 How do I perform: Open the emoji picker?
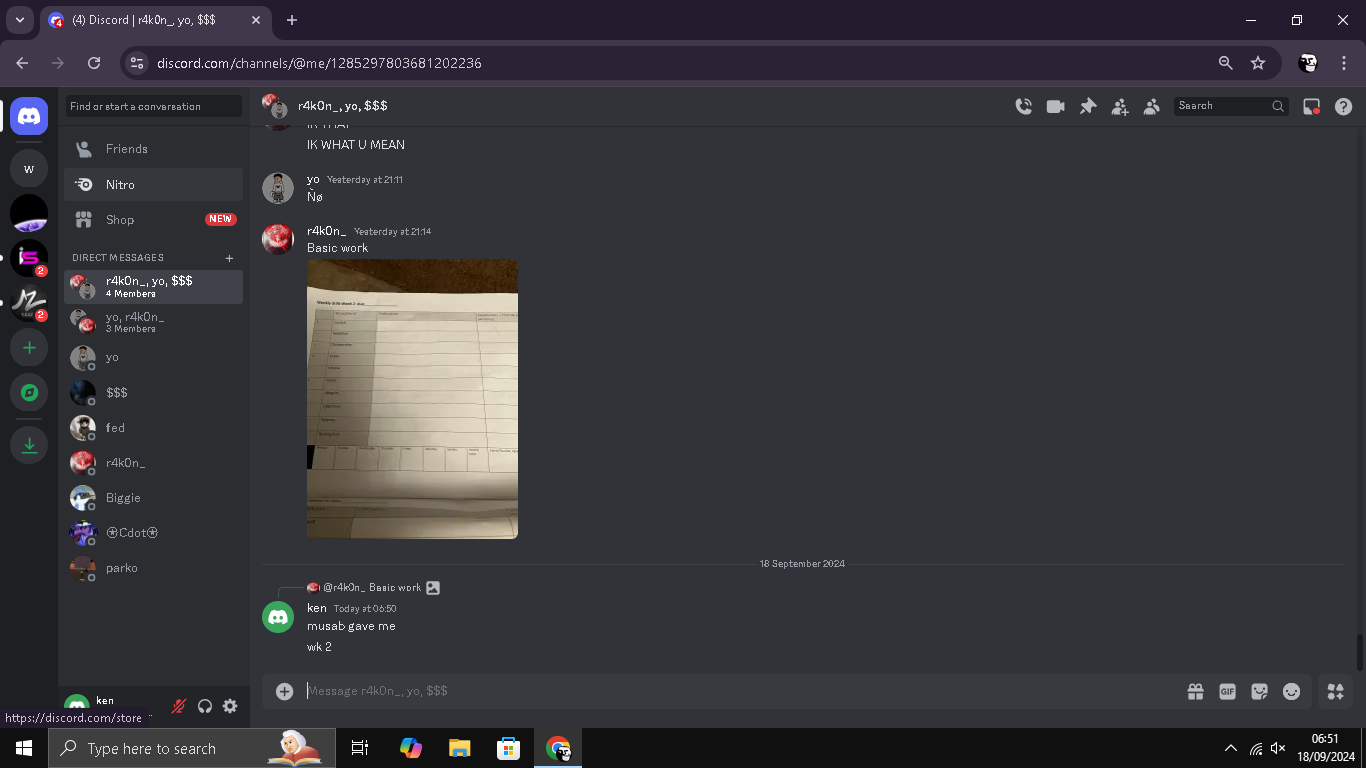pos(1292,691)
